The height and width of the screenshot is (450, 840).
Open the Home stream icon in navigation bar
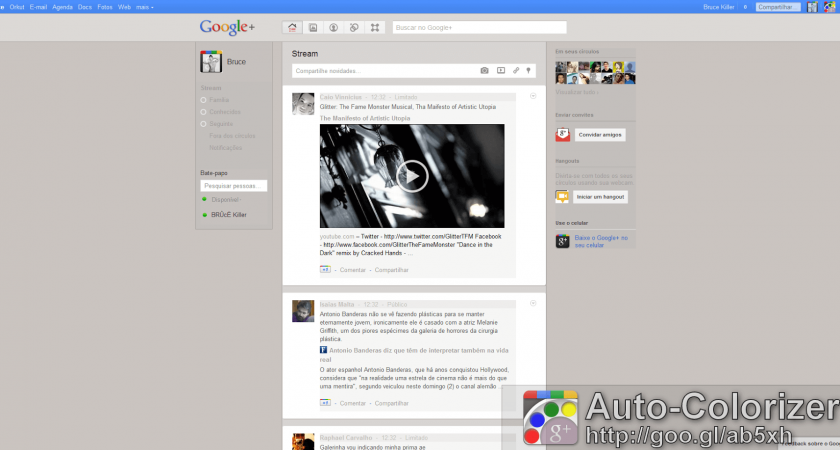pos(292,27)
